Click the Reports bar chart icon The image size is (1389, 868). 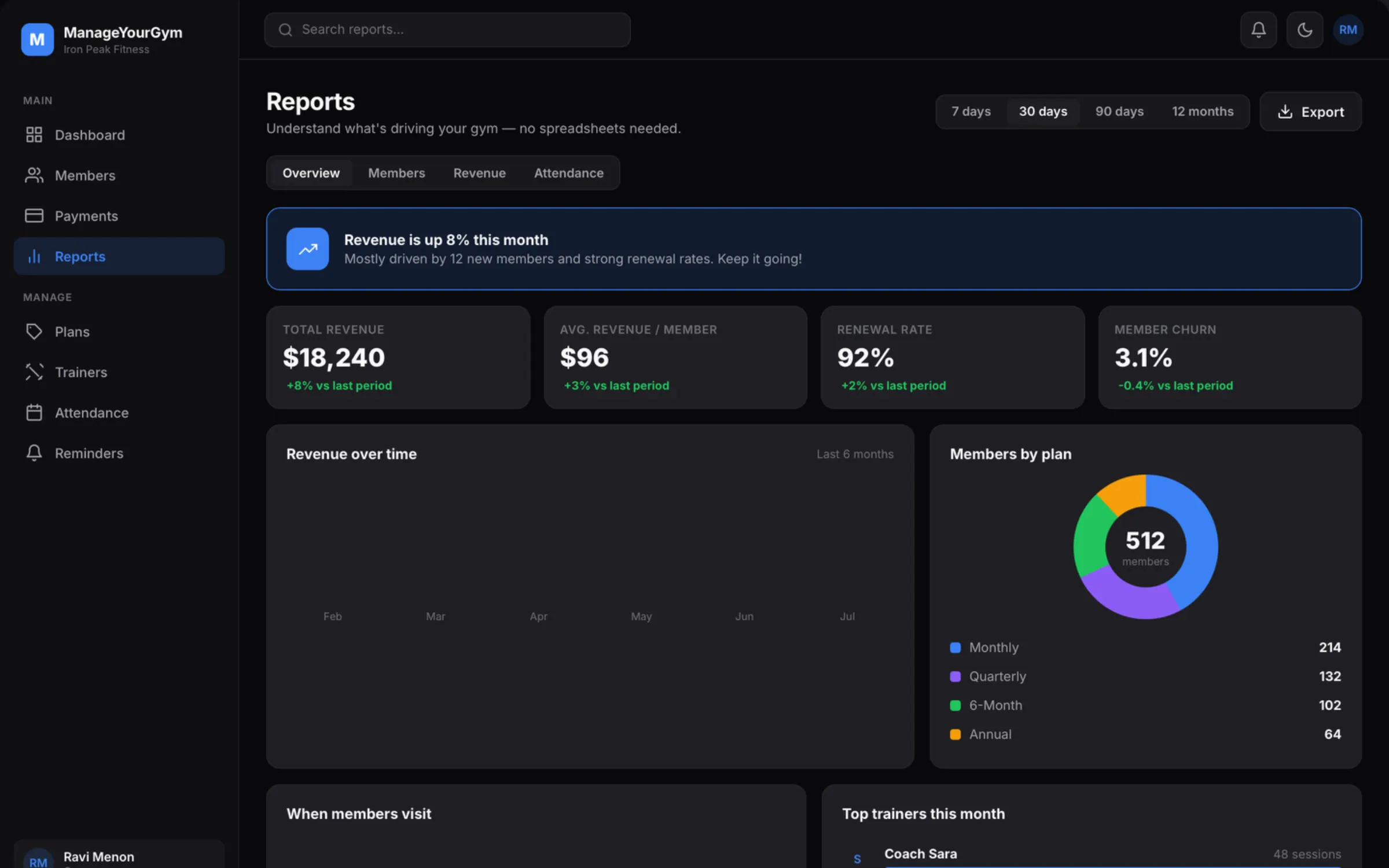(x=34, y=256)
